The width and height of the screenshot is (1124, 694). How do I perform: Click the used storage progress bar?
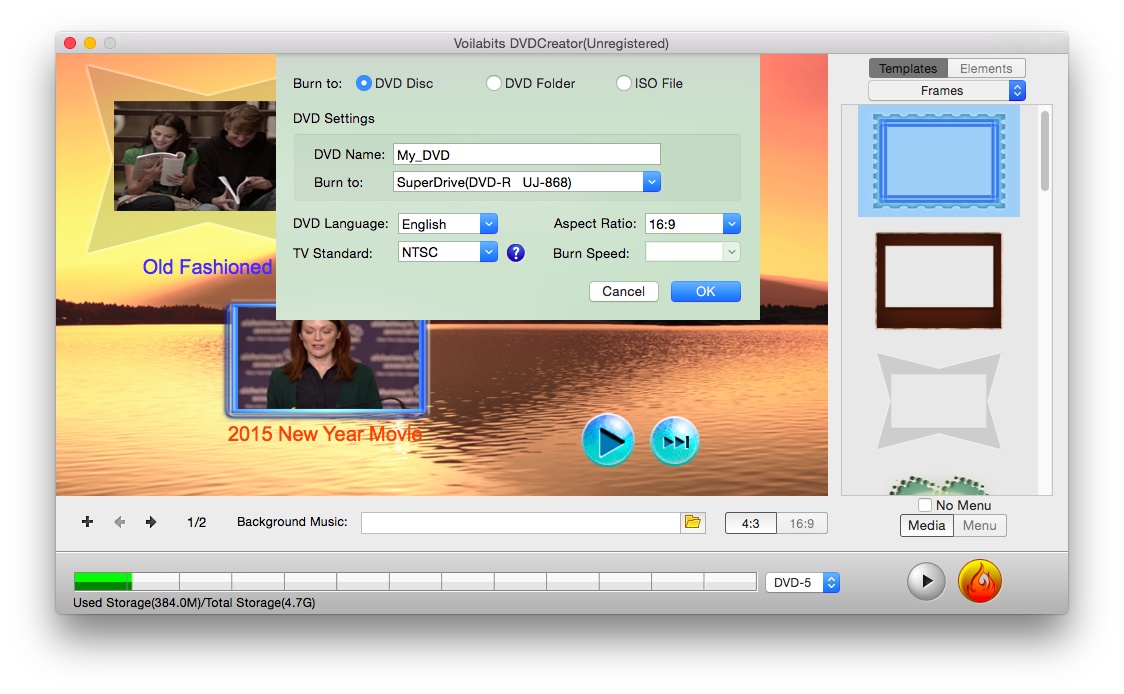click(x=415, y=581)
